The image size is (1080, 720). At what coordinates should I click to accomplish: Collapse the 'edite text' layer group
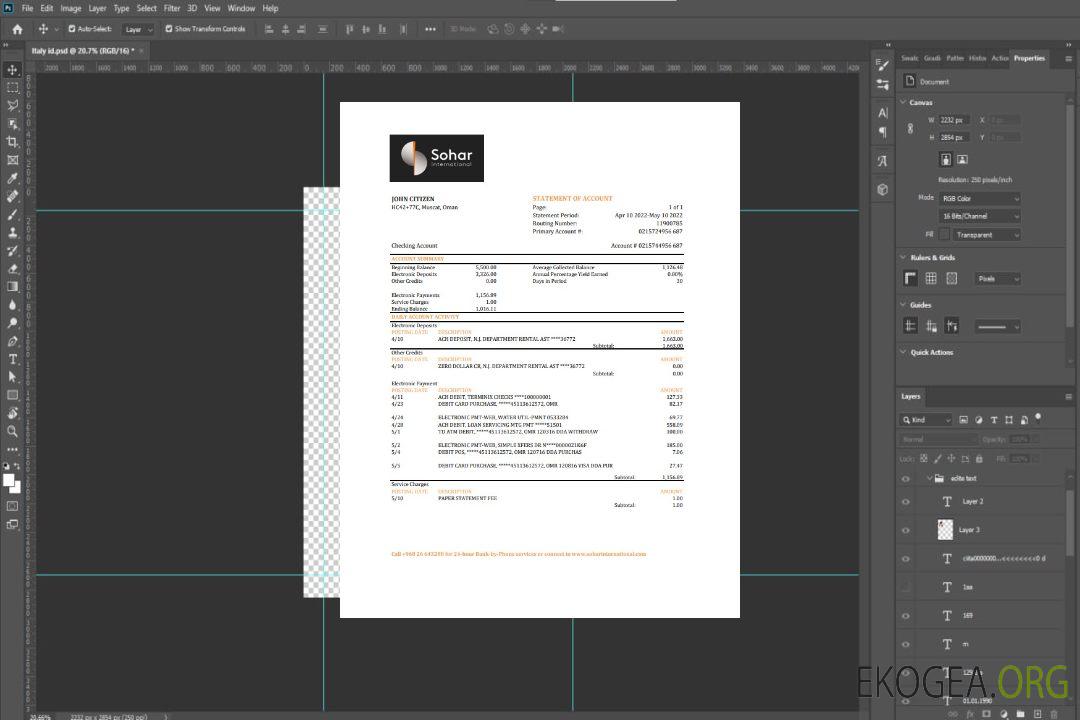929,478
